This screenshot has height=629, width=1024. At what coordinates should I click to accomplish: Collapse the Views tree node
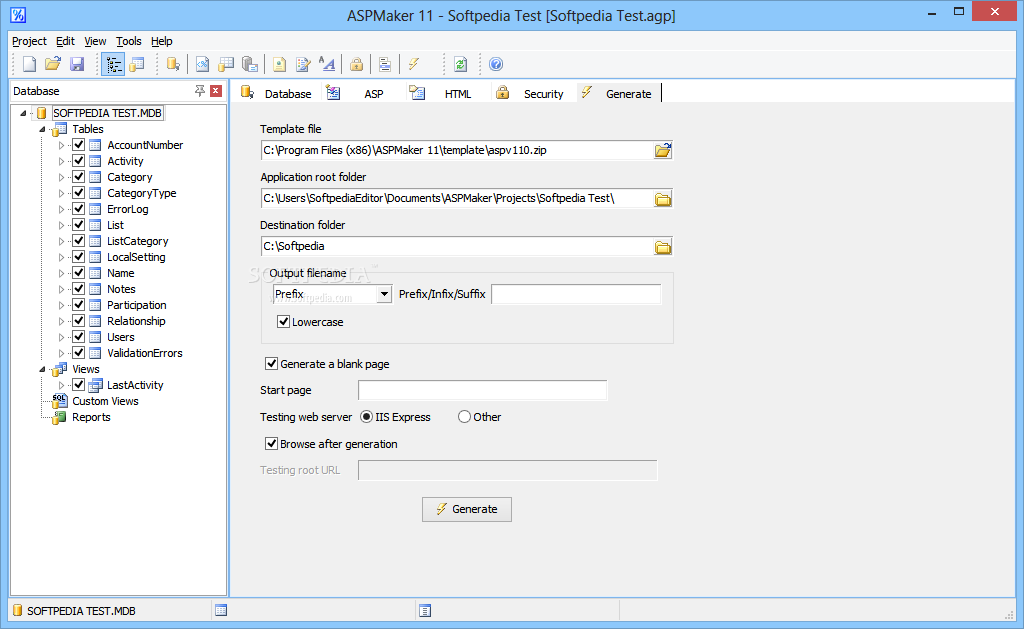[42, 369]
